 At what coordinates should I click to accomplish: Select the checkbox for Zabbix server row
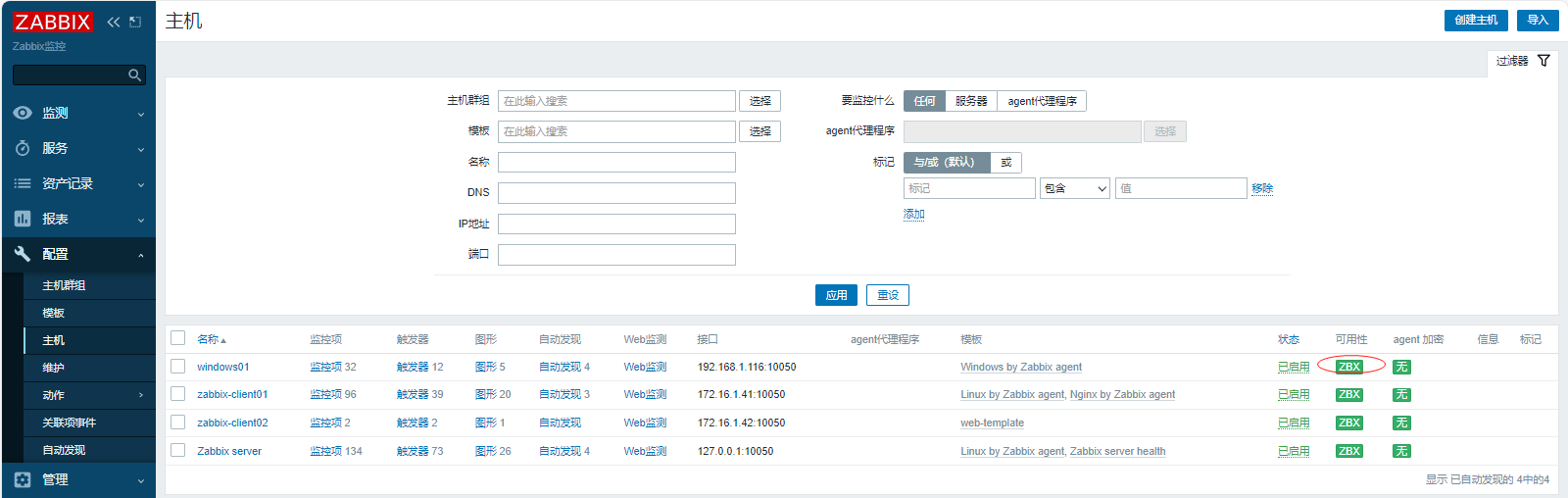point(177,451)
